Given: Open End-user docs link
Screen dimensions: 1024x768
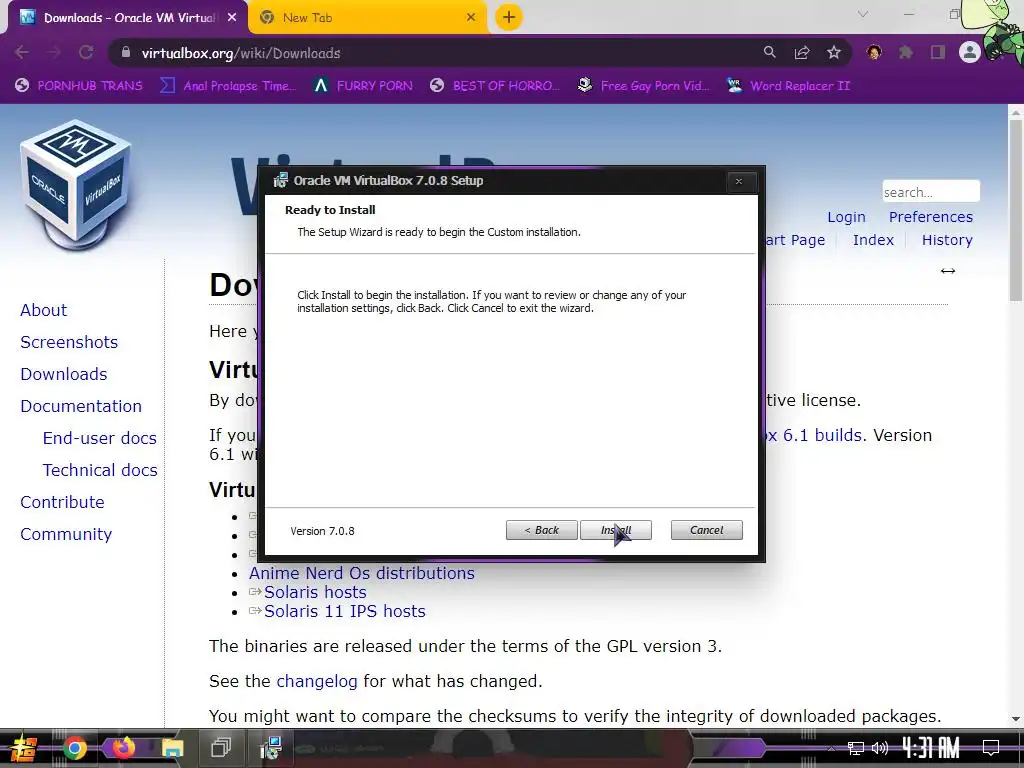Looking at the screenshot, I should coord(100,438).
